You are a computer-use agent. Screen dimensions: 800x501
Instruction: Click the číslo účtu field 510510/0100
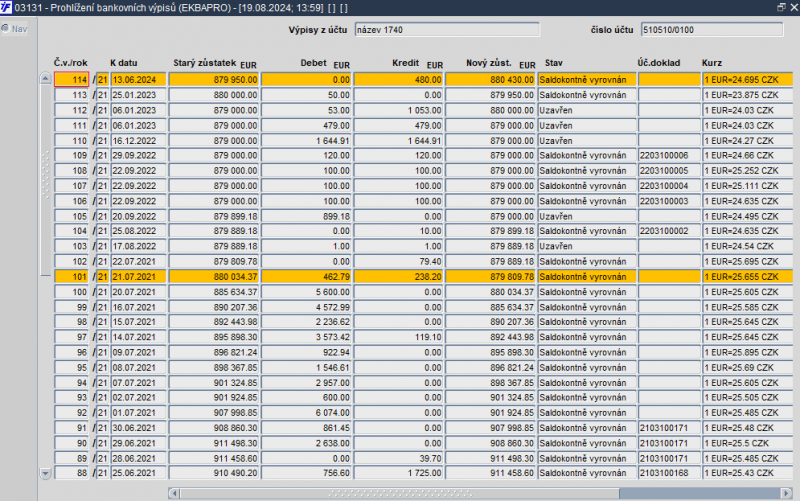click(x=712, y=30)
